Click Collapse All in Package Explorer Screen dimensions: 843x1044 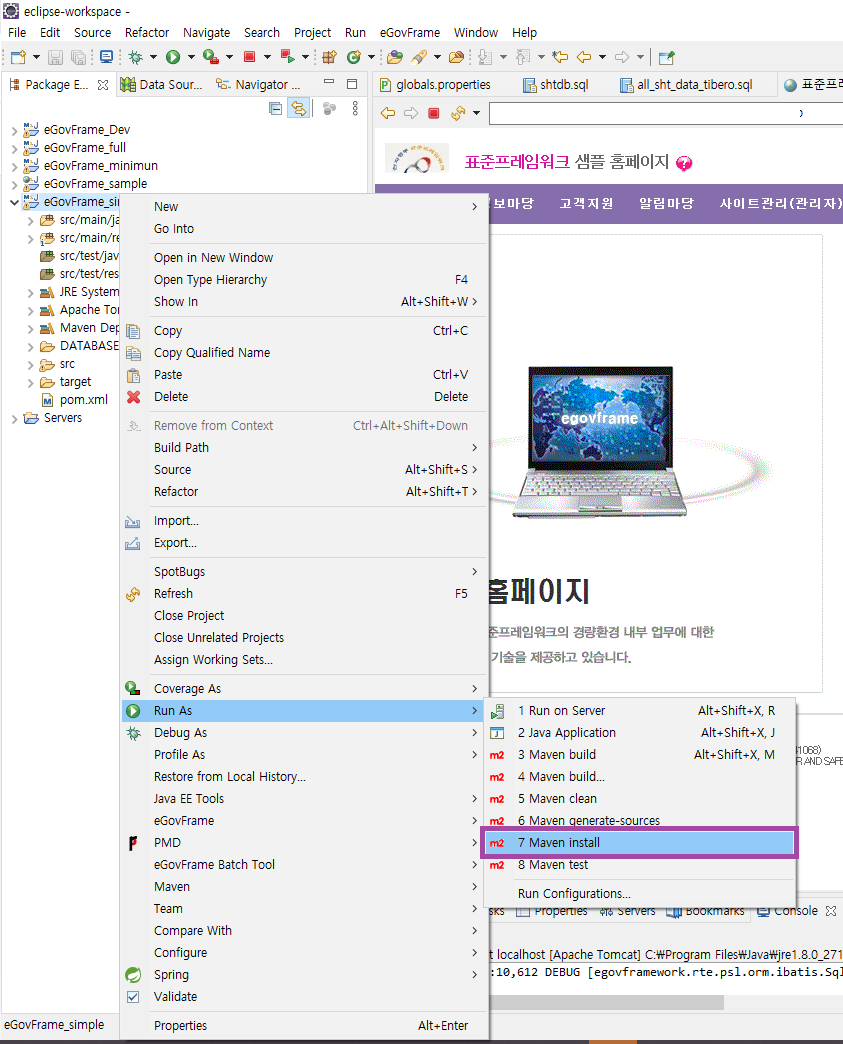[x=275, y=109]
